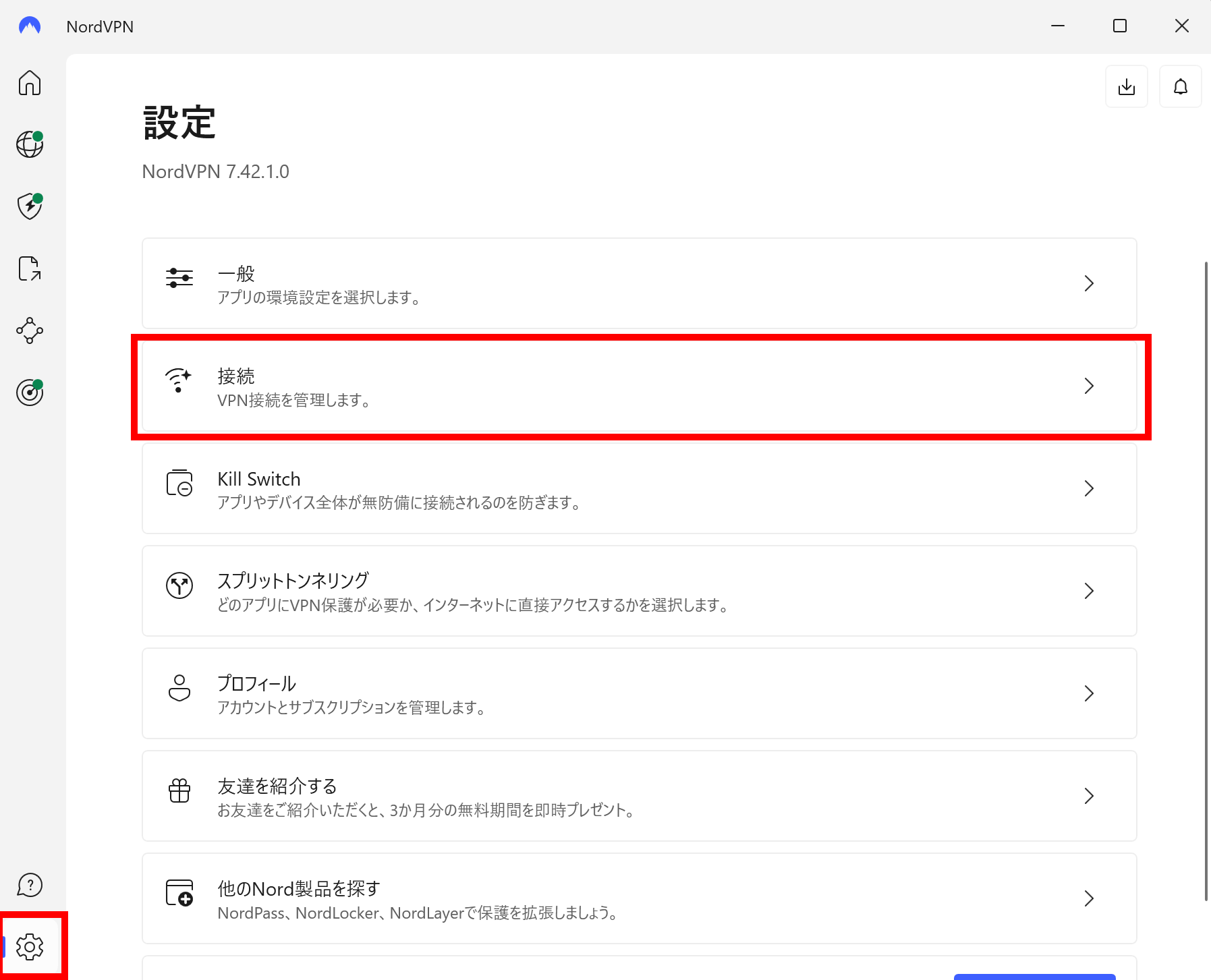Click the NordVPN logo in title bar
This screenshot has width=1211, height=980.
(x=30, y=26)
